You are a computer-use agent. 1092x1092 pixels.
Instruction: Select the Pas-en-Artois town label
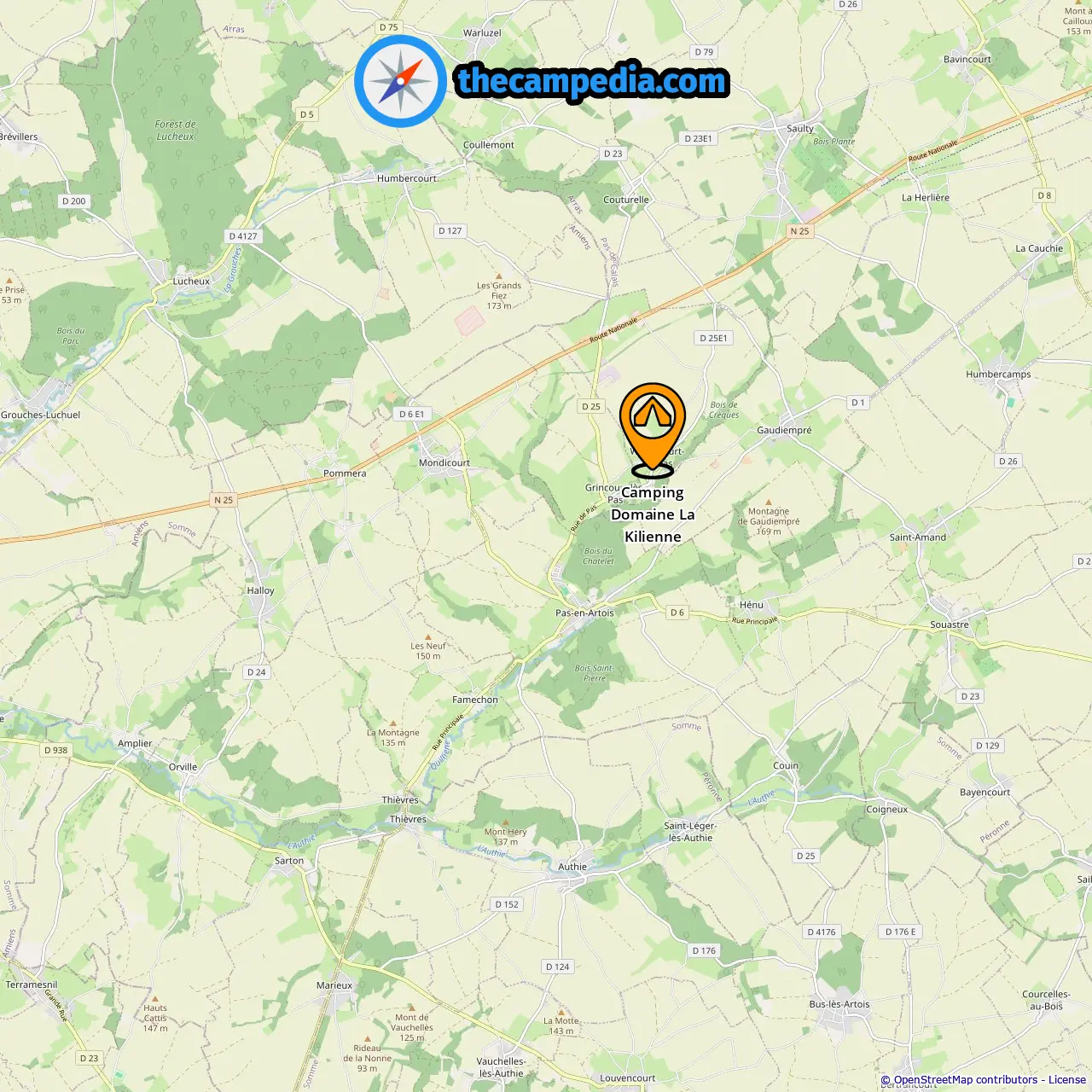click(x=584, y=613)
